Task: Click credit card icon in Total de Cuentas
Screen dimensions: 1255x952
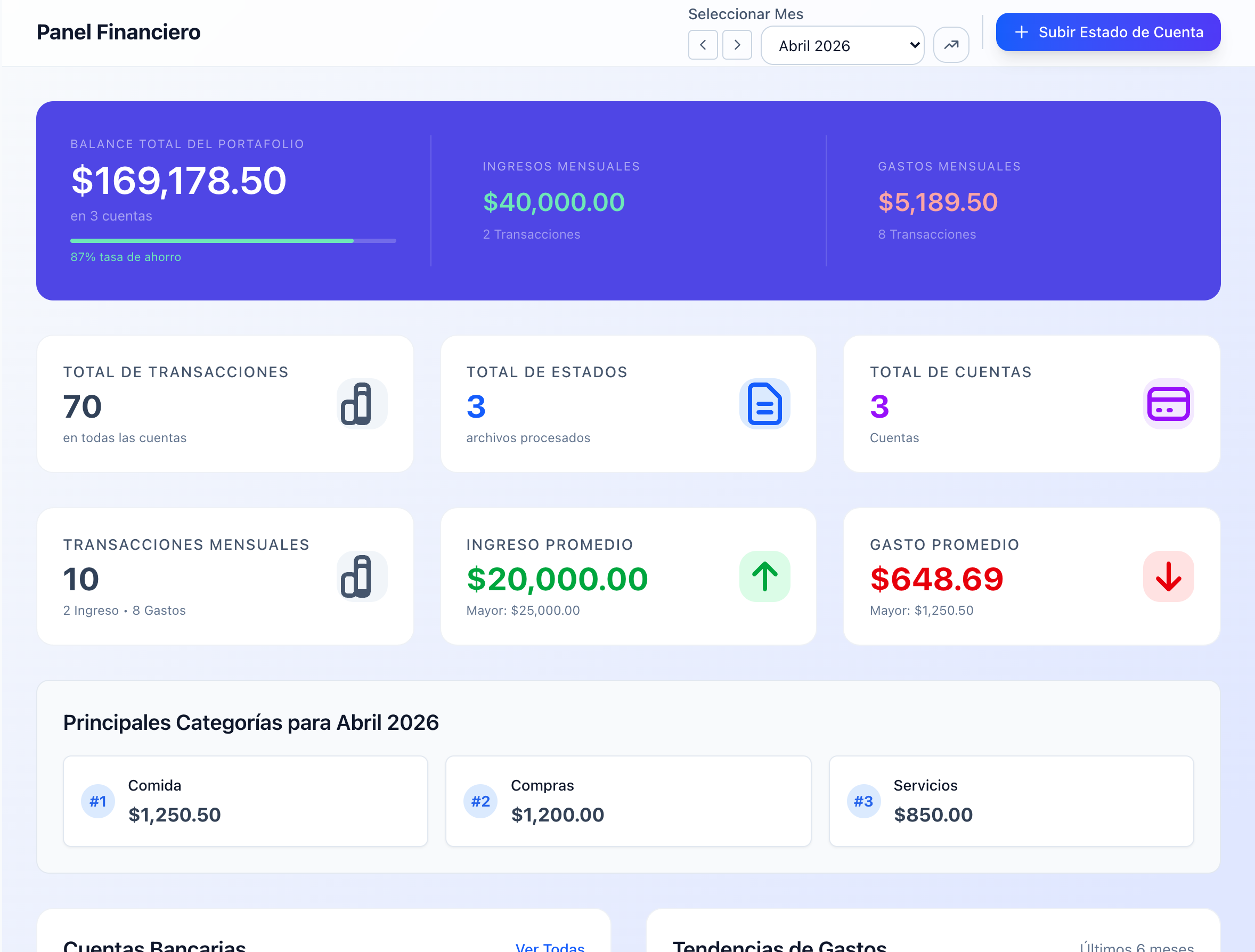Action: click(1168, 404)
